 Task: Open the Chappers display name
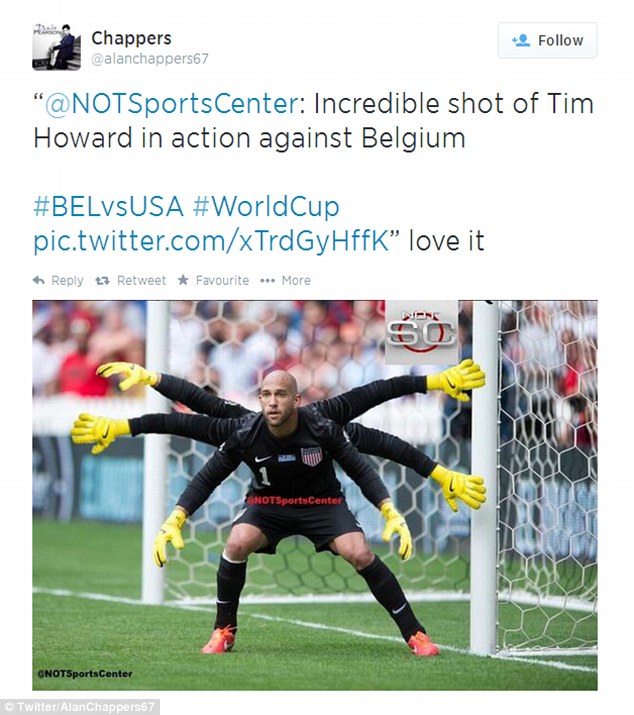[131, 38]
